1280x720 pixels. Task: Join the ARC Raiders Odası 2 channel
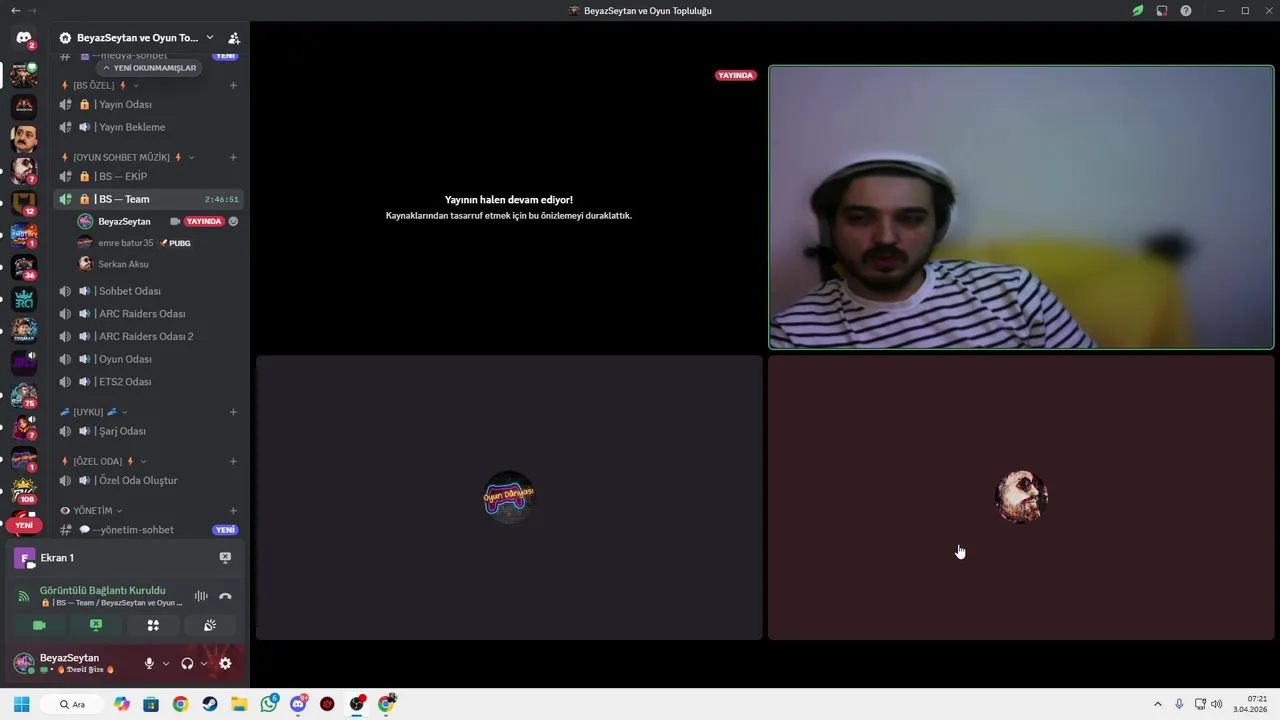(x=148, y=336)
